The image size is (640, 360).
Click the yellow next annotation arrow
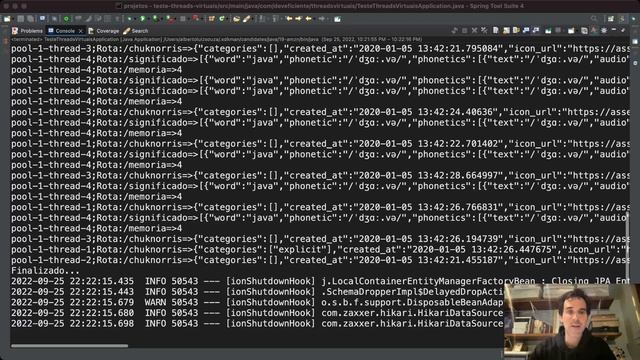298,19
